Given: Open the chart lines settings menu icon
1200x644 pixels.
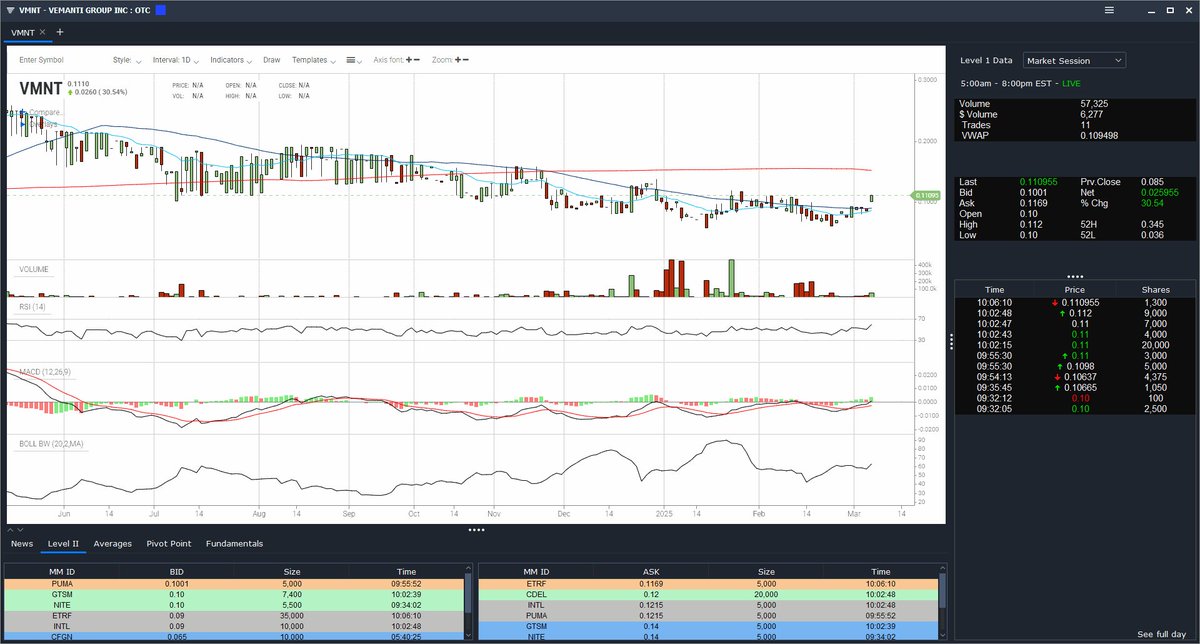Looking at the screenshot, I should [354, 60].
